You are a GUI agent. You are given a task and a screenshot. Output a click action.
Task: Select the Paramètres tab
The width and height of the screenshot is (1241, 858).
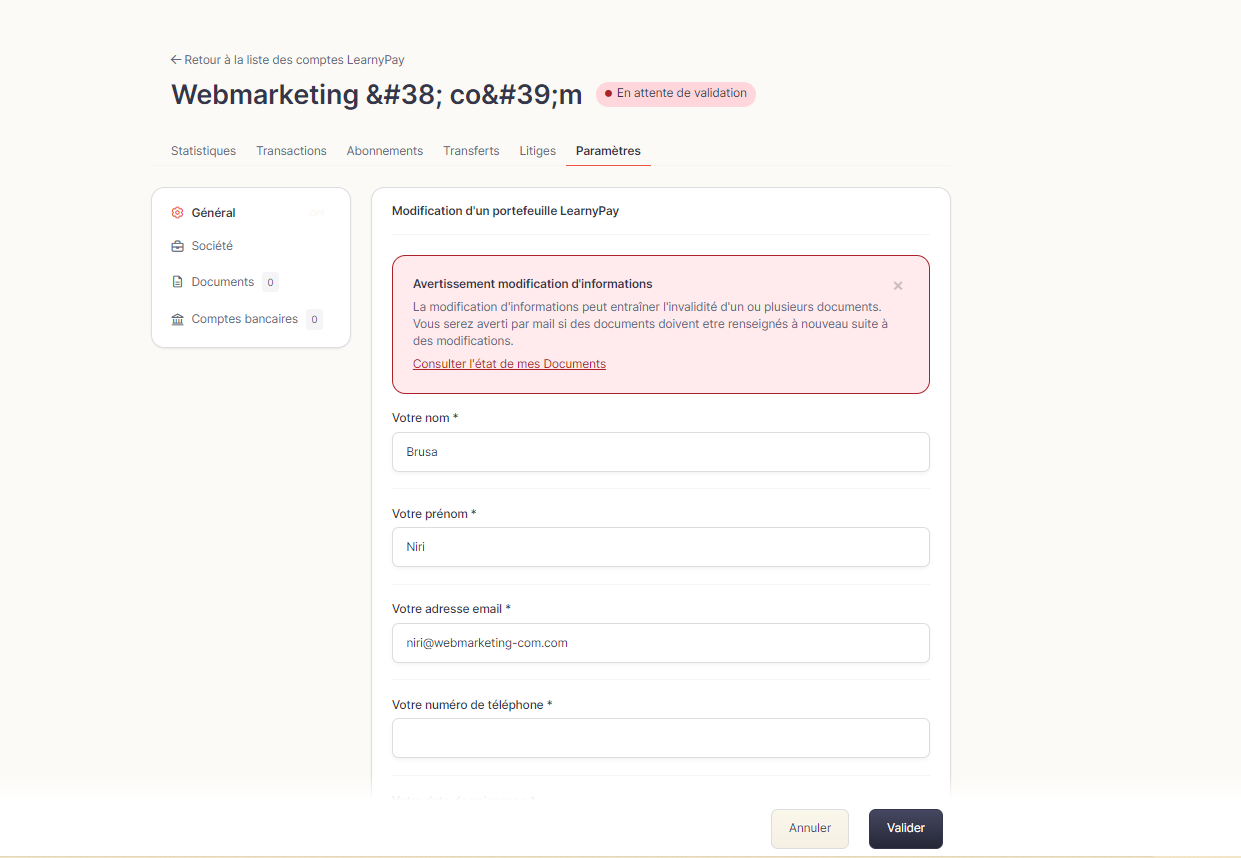[608, 151]
